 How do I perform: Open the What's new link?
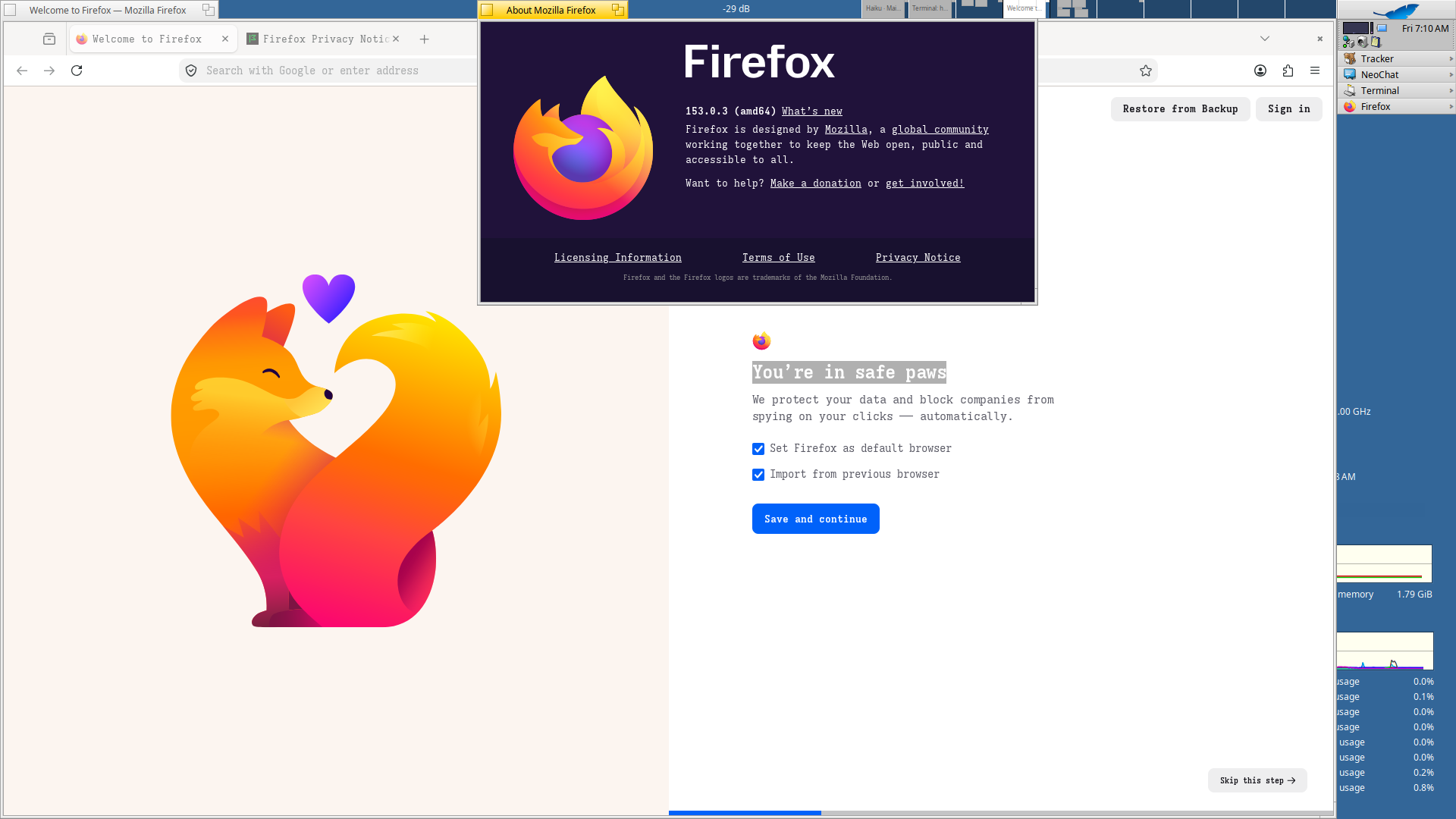click(x=811, y=111)
